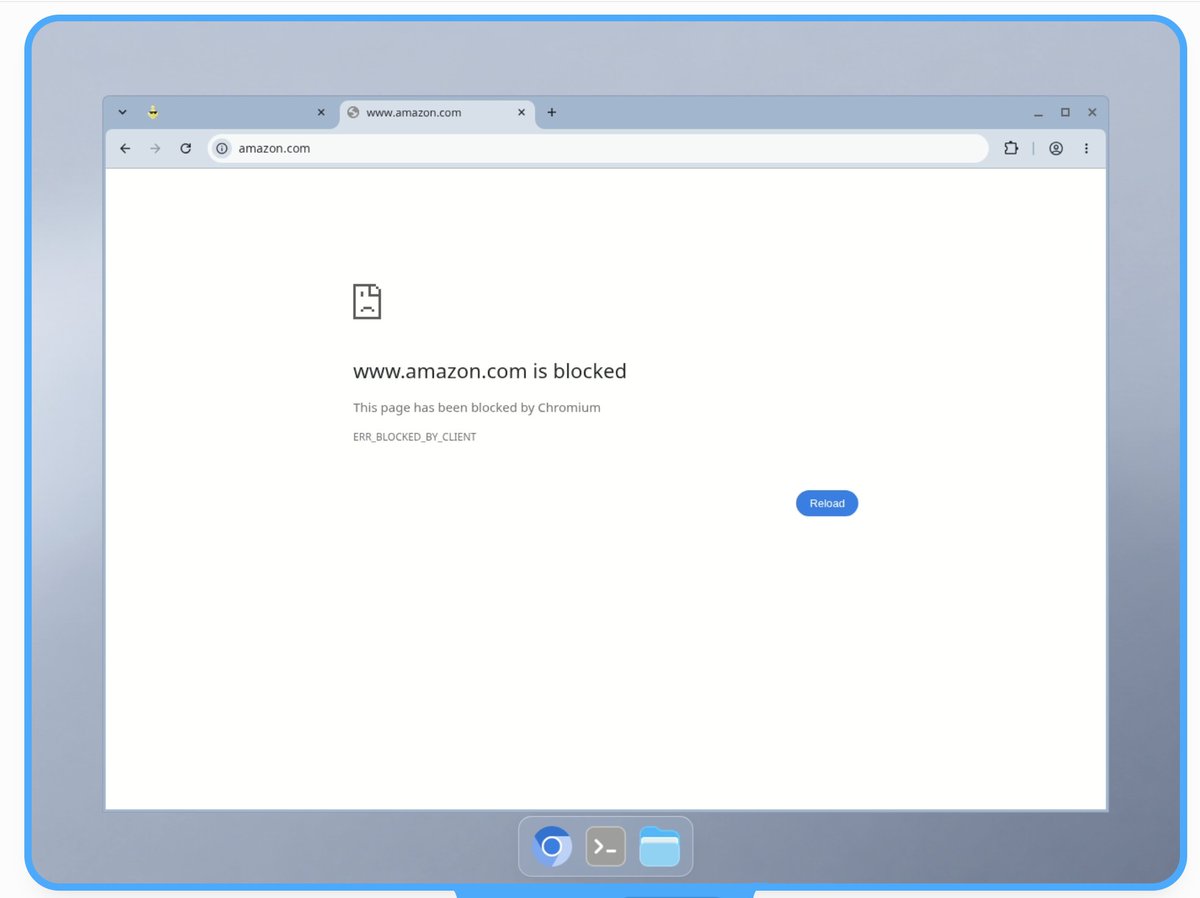
Task: Open the Extensions puzzle icon
Action: (x=1011, y=148)
